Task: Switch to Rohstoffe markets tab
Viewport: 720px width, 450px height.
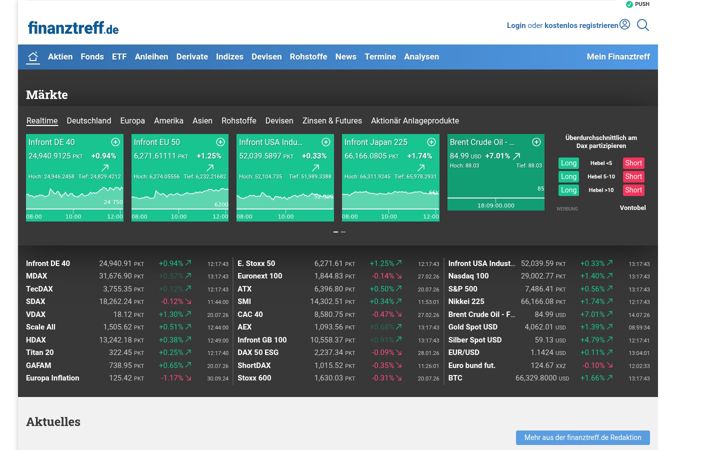Action: 239,121
